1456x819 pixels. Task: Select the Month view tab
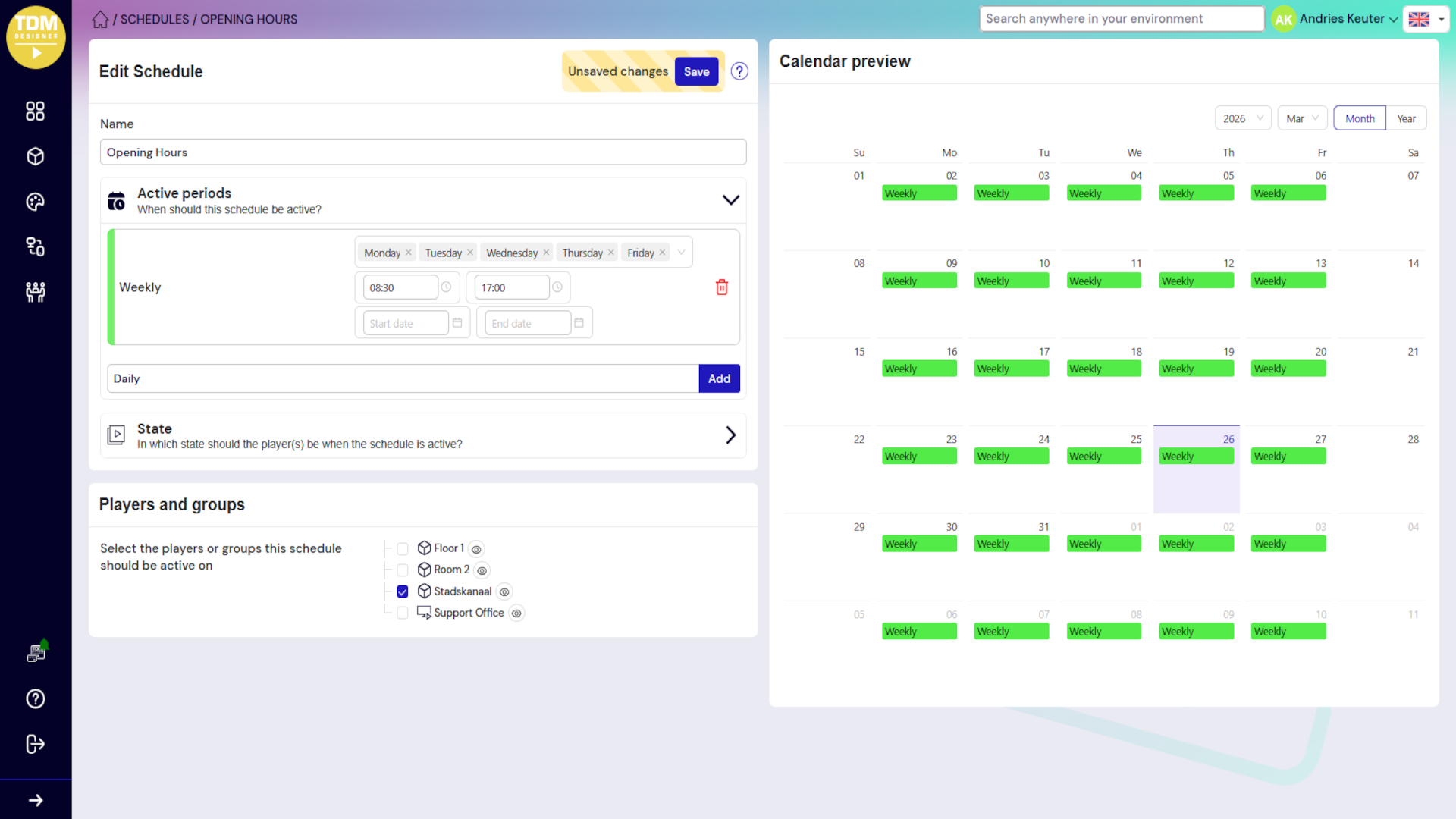click(x=1359, y=118)
